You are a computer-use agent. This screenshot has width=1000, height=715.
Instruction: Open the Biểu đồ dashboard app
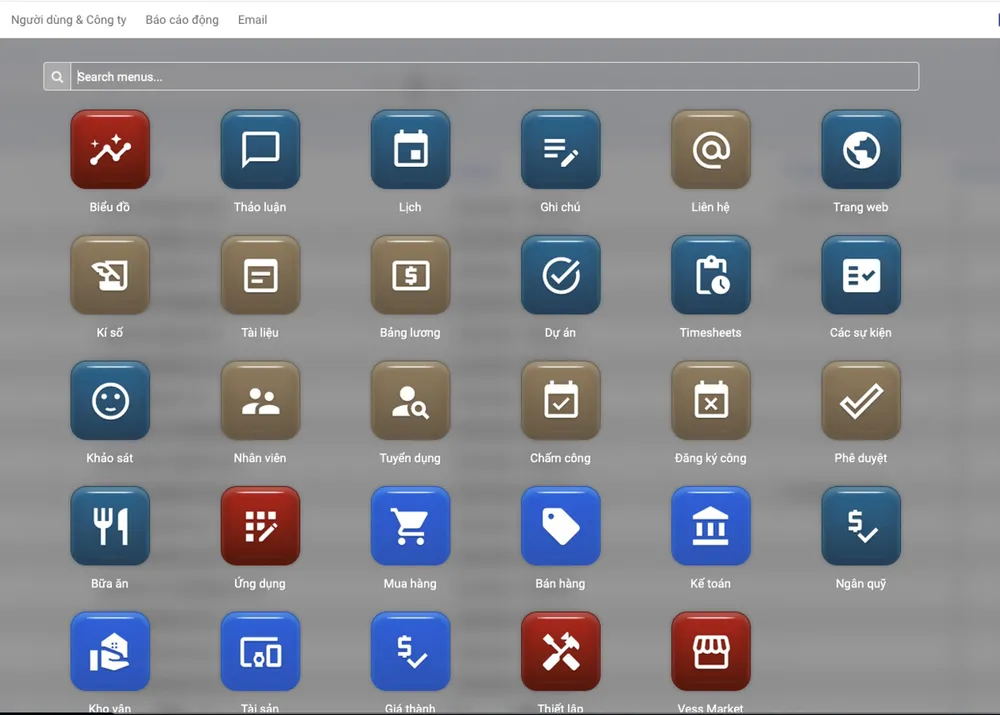point(110,150)
